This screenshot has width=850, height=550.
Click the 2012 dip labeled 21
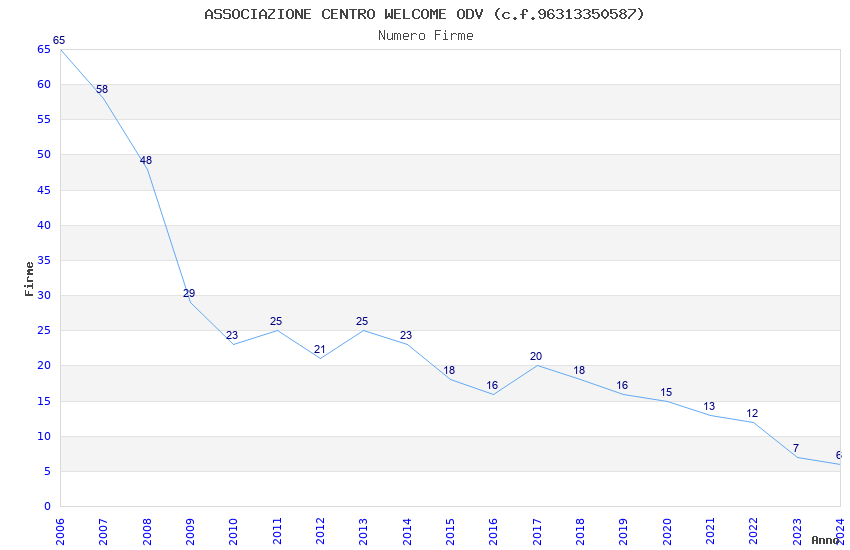coord(319,350)
